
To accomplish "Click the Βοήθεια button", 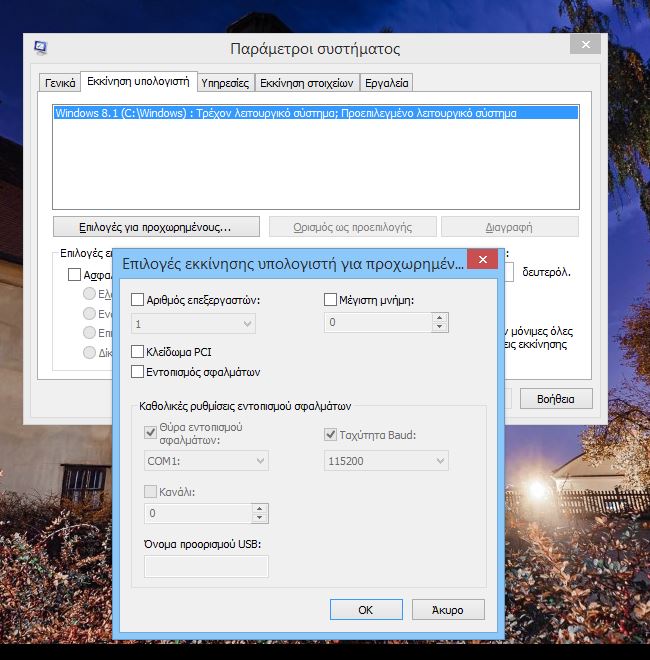I will 556,399.
